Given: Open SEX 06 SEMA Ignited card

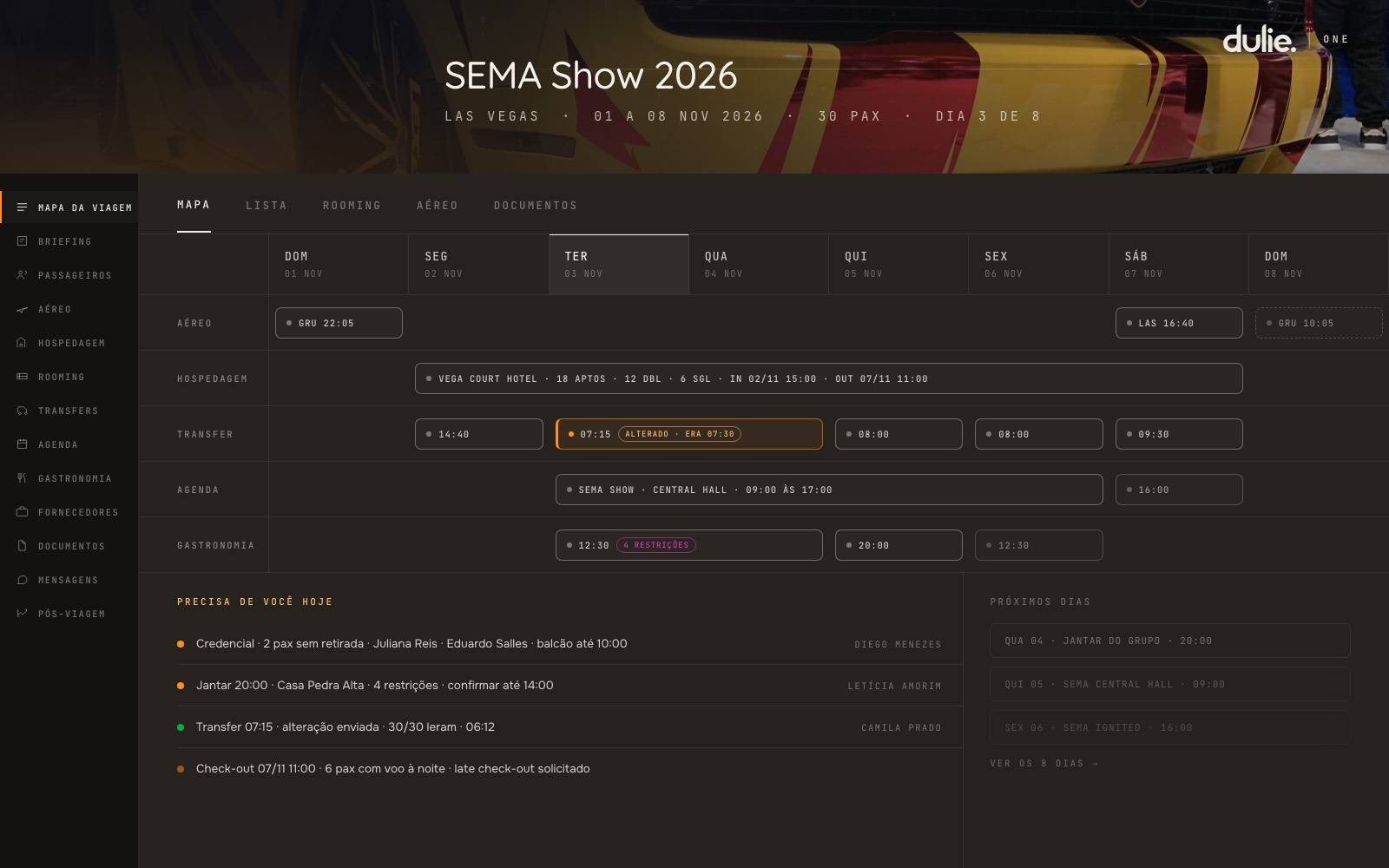Looking at the screenshot, I should click(1170, 727).
